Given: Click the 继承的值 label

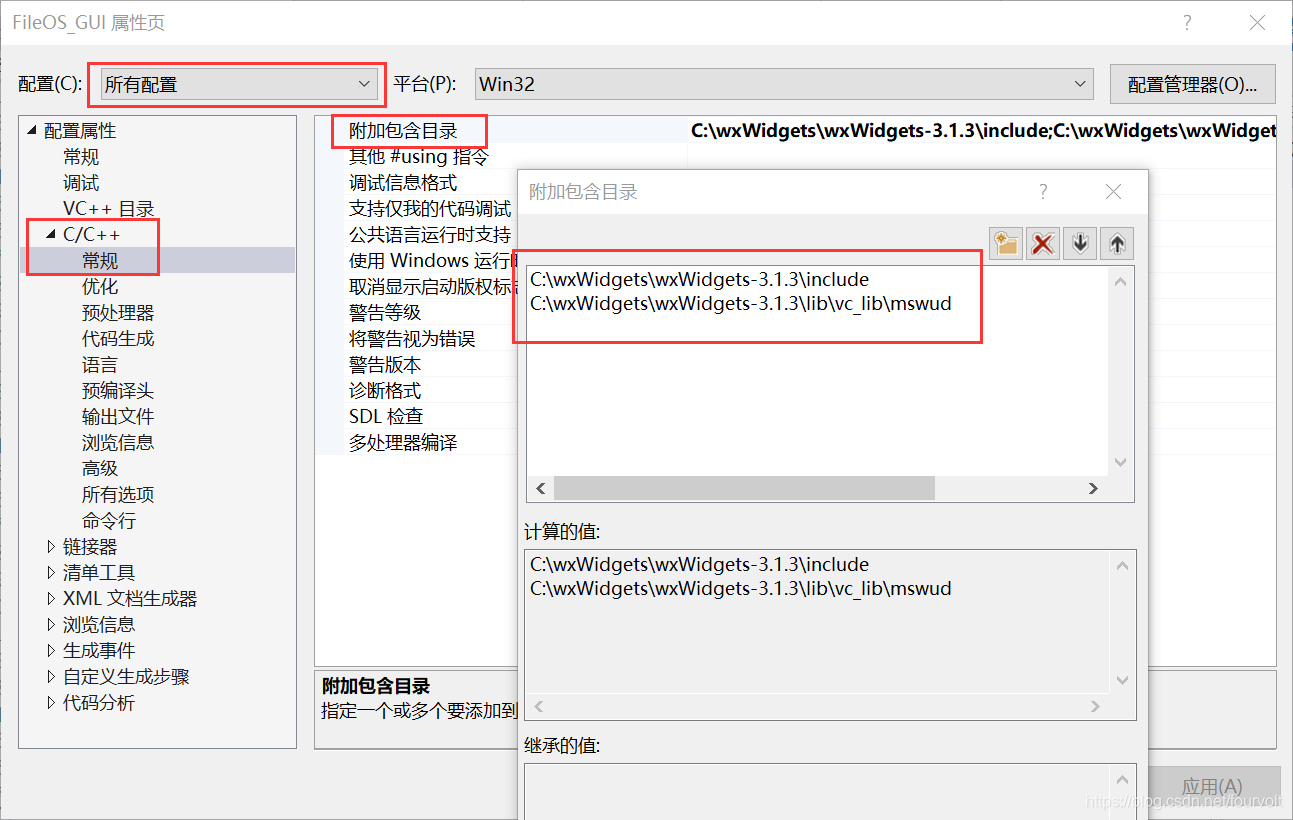Looking at the screenshot, I should click(561, 745).
